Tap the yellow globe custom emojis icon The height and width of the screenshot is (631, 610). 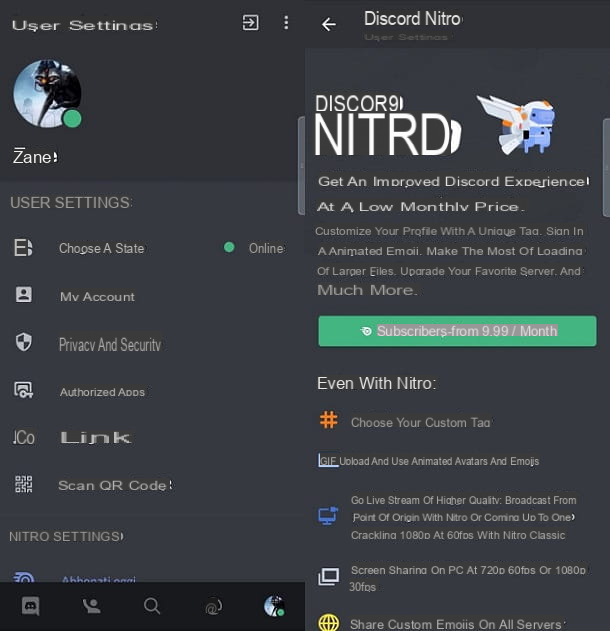pos(328,623)
